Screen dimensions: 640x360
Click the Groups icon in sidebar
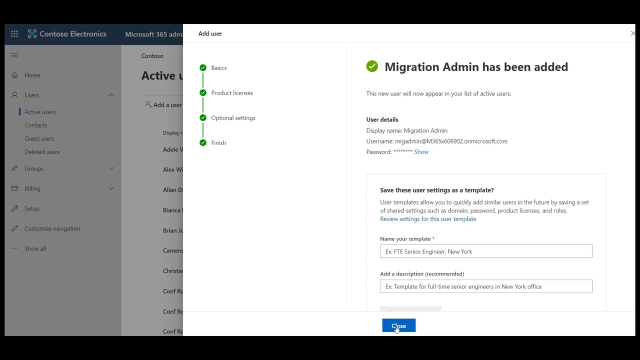pyautogui.click(x=15, y=168)
